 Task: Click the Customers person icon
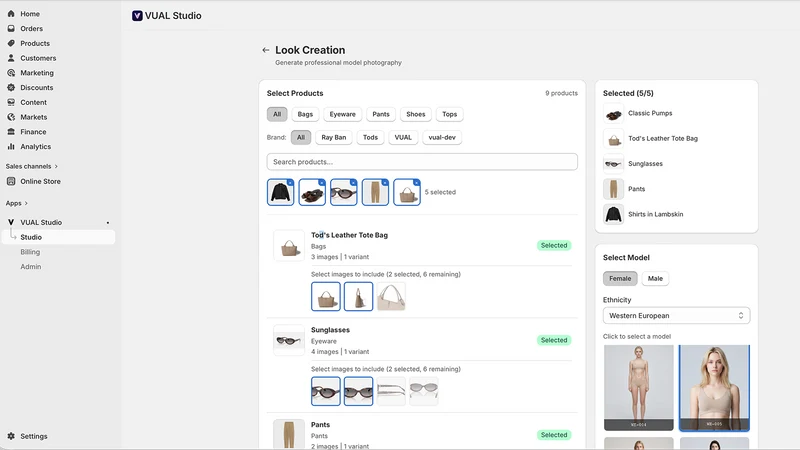(x=11, y=58)
